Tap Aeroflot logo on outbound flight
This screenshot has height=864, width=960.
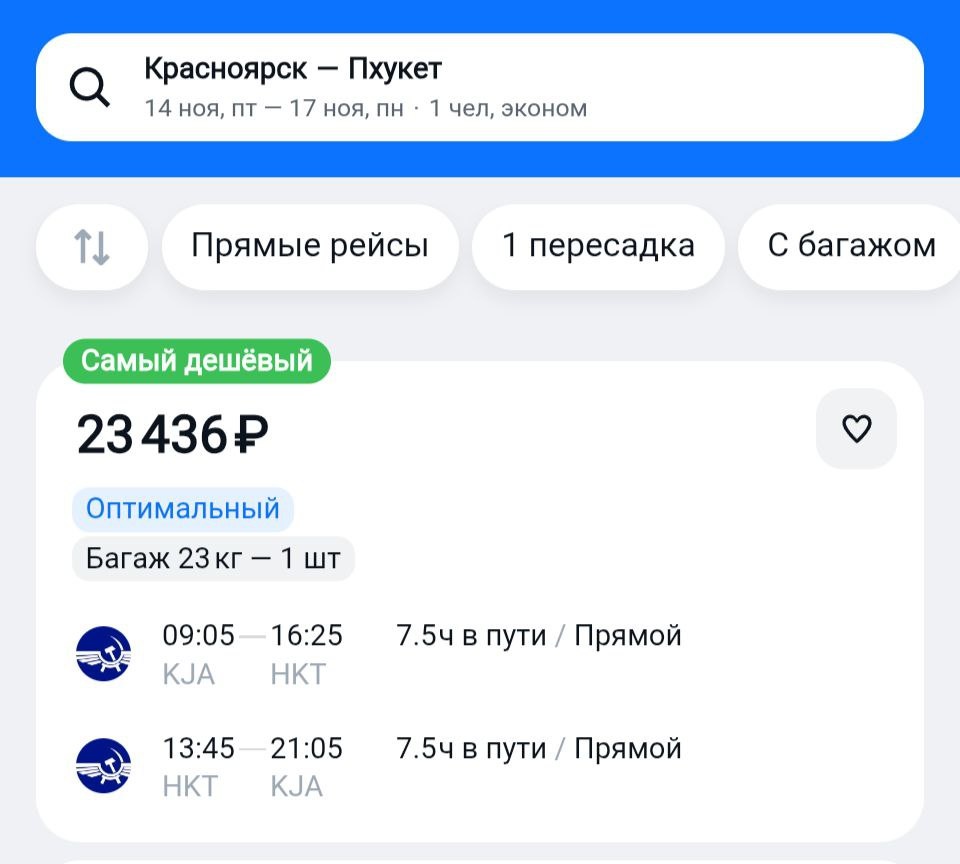[103, 654]
